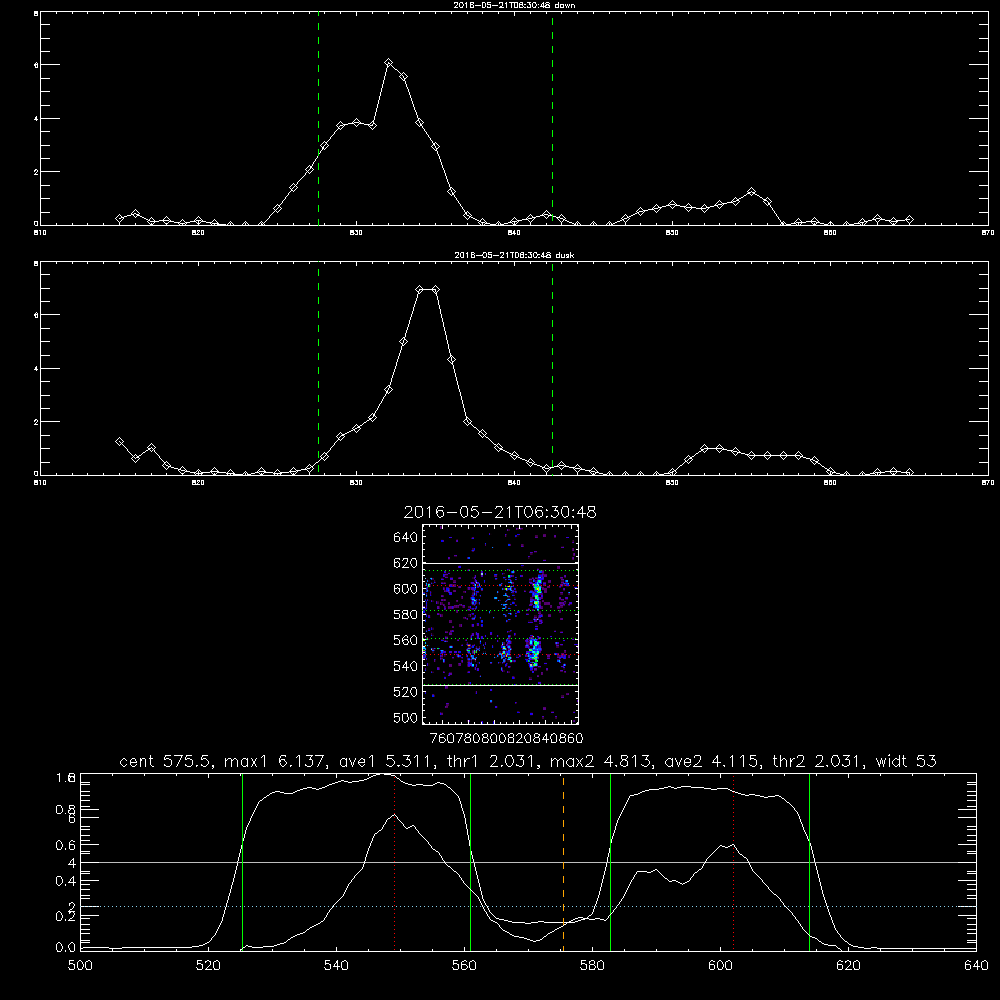Click the '500' x-axis label of bottom plot
Viewport: 1000px width, 1000px height.
click(x=80, y=966)
